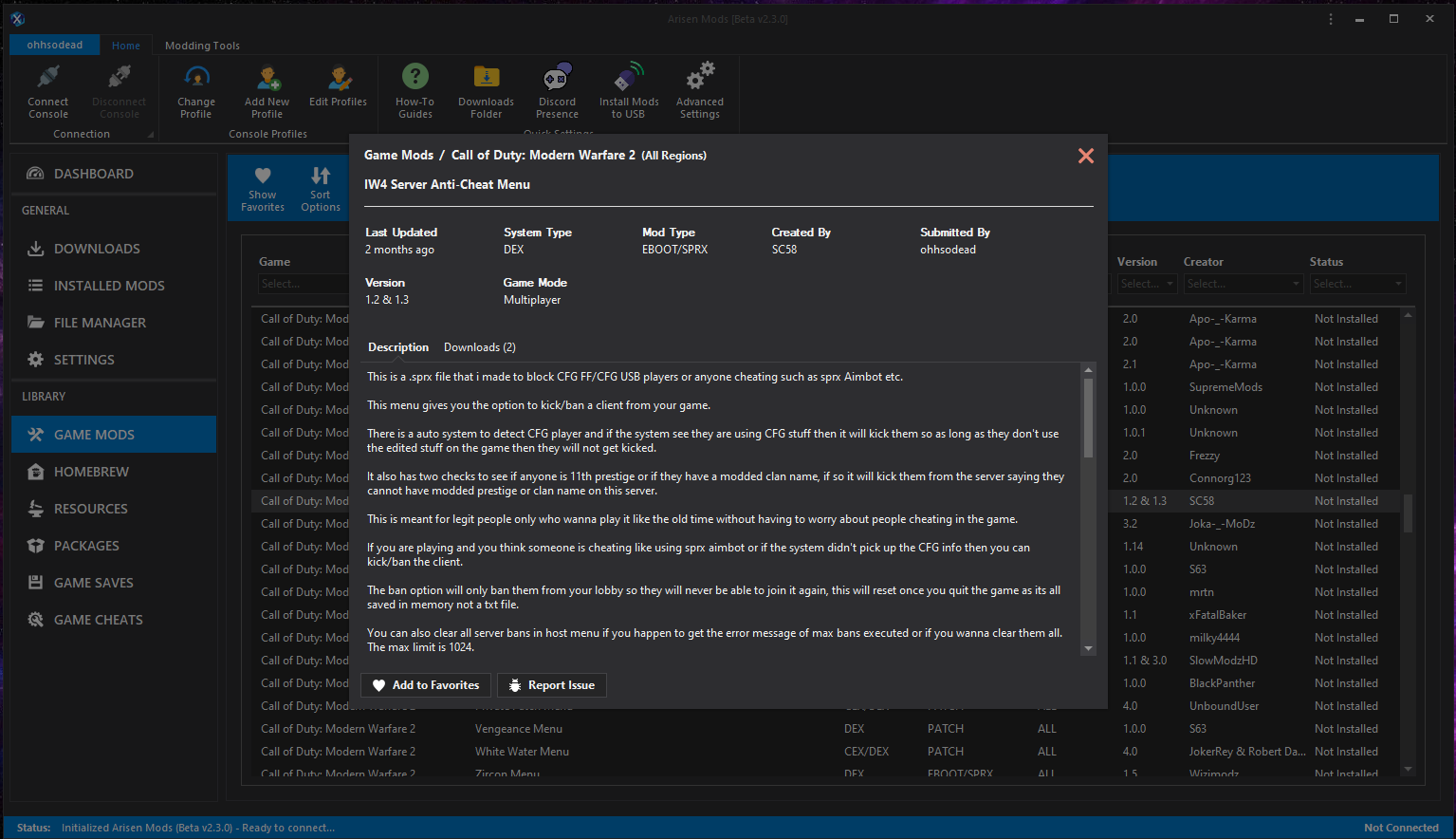The width and height of the screenshot is (1456, 839).
Task: Click the xFatalBaker creator cell
Action: [1218, 615]
